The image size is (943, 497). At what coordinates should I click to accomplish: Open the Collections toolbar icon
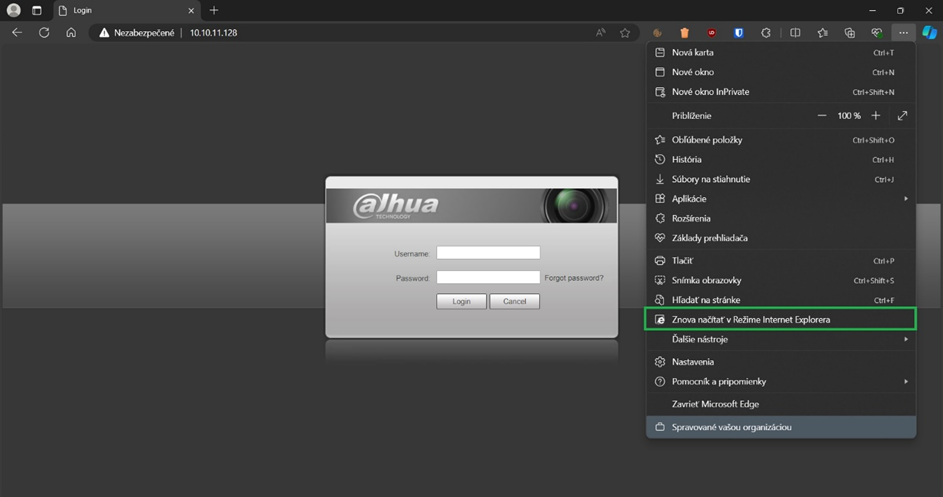(x=849, y=32)
